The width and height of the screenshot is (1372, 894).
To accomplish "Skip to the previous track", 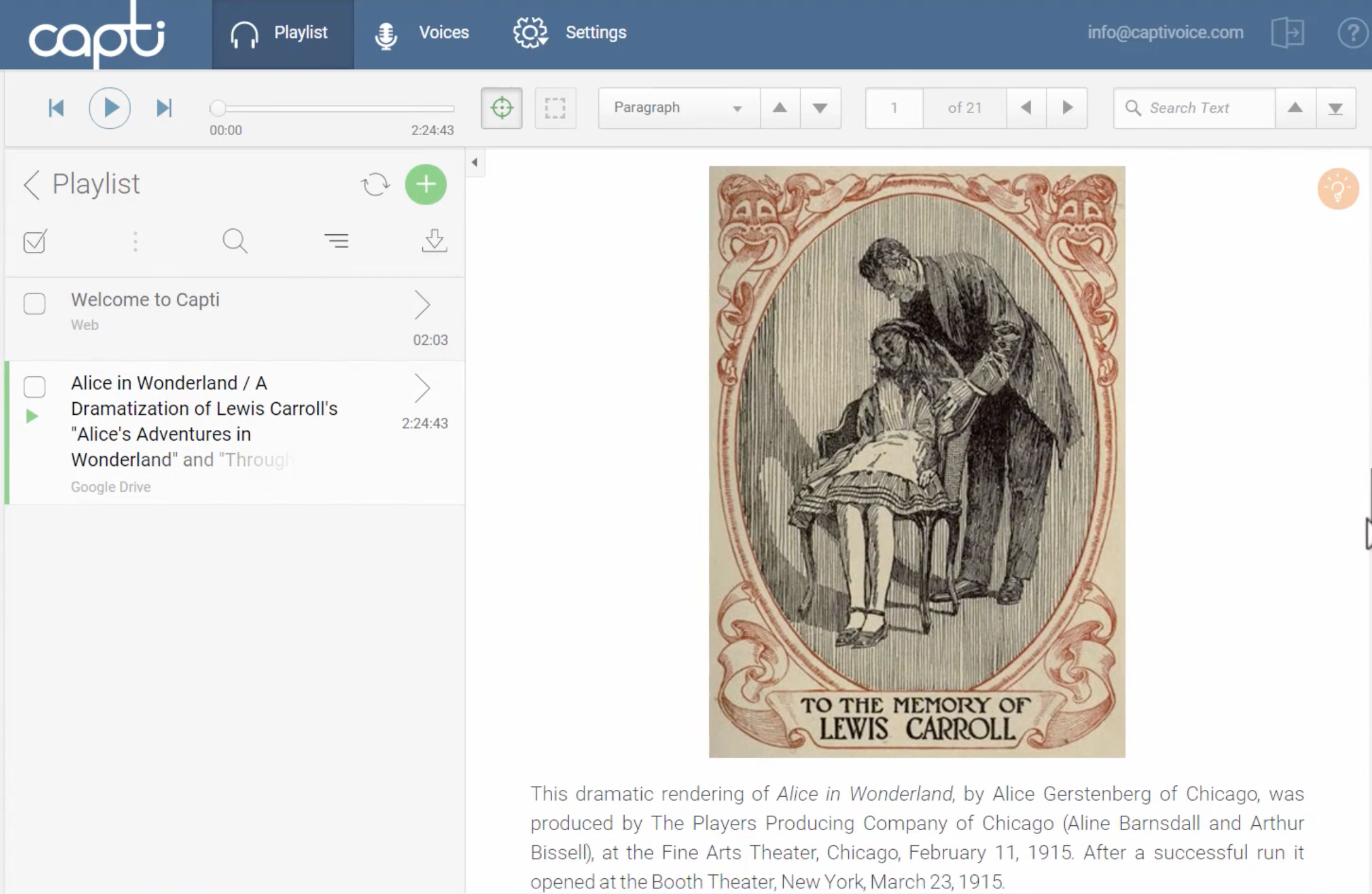I will pos(56,108).
